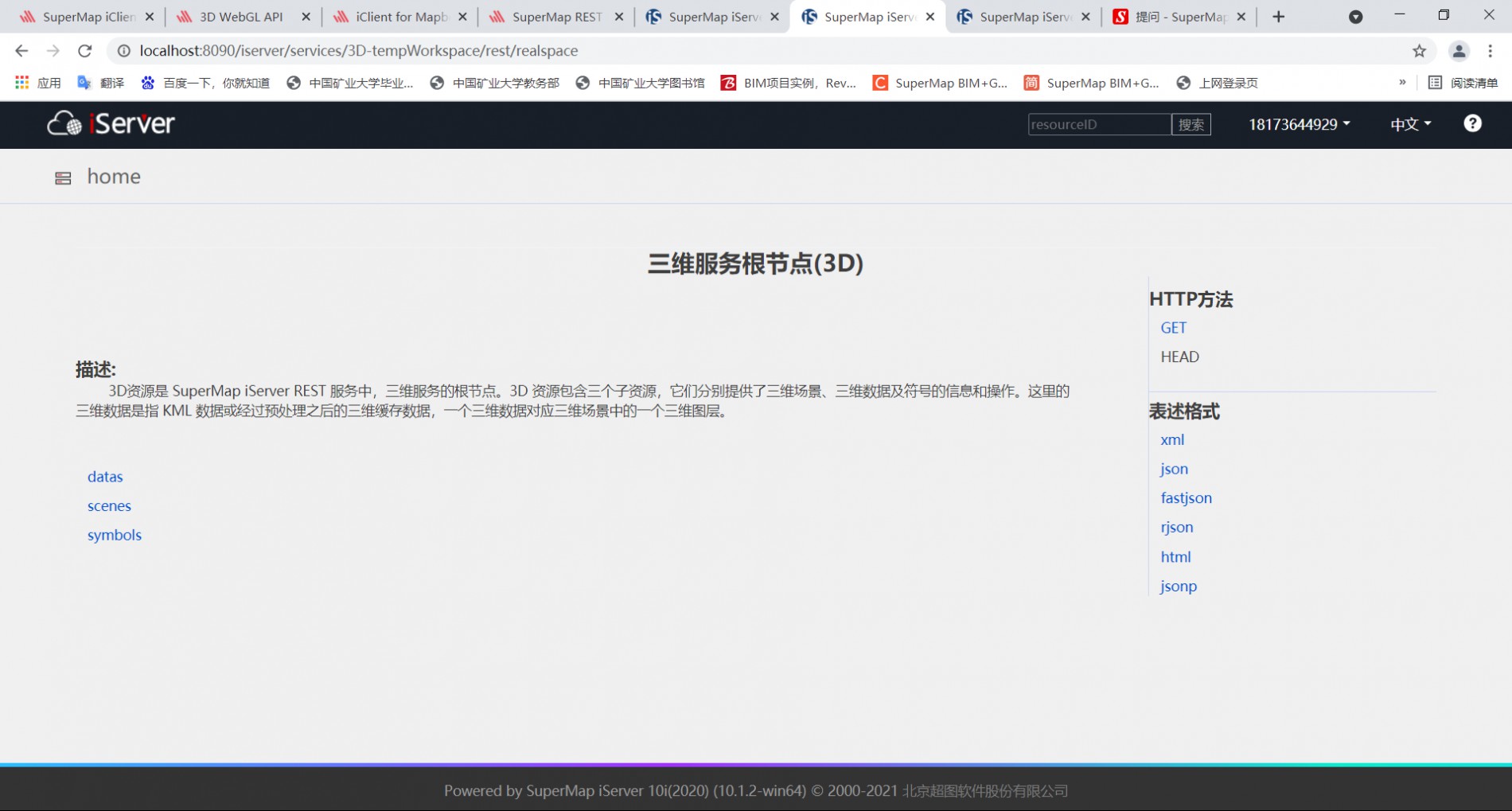Bookmark this page with the star icon
Viewport: 1512px width, 811px height.
pos(1419,51)
